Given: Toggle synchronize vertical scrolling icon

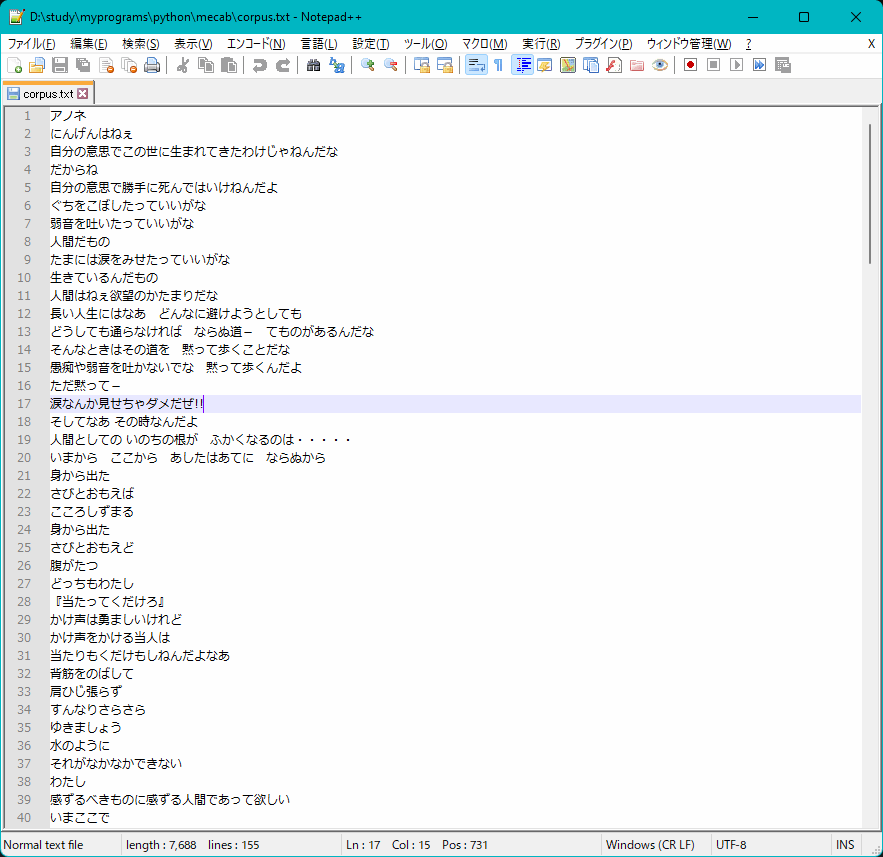Looking at the screenshot, I should (421, 65).
